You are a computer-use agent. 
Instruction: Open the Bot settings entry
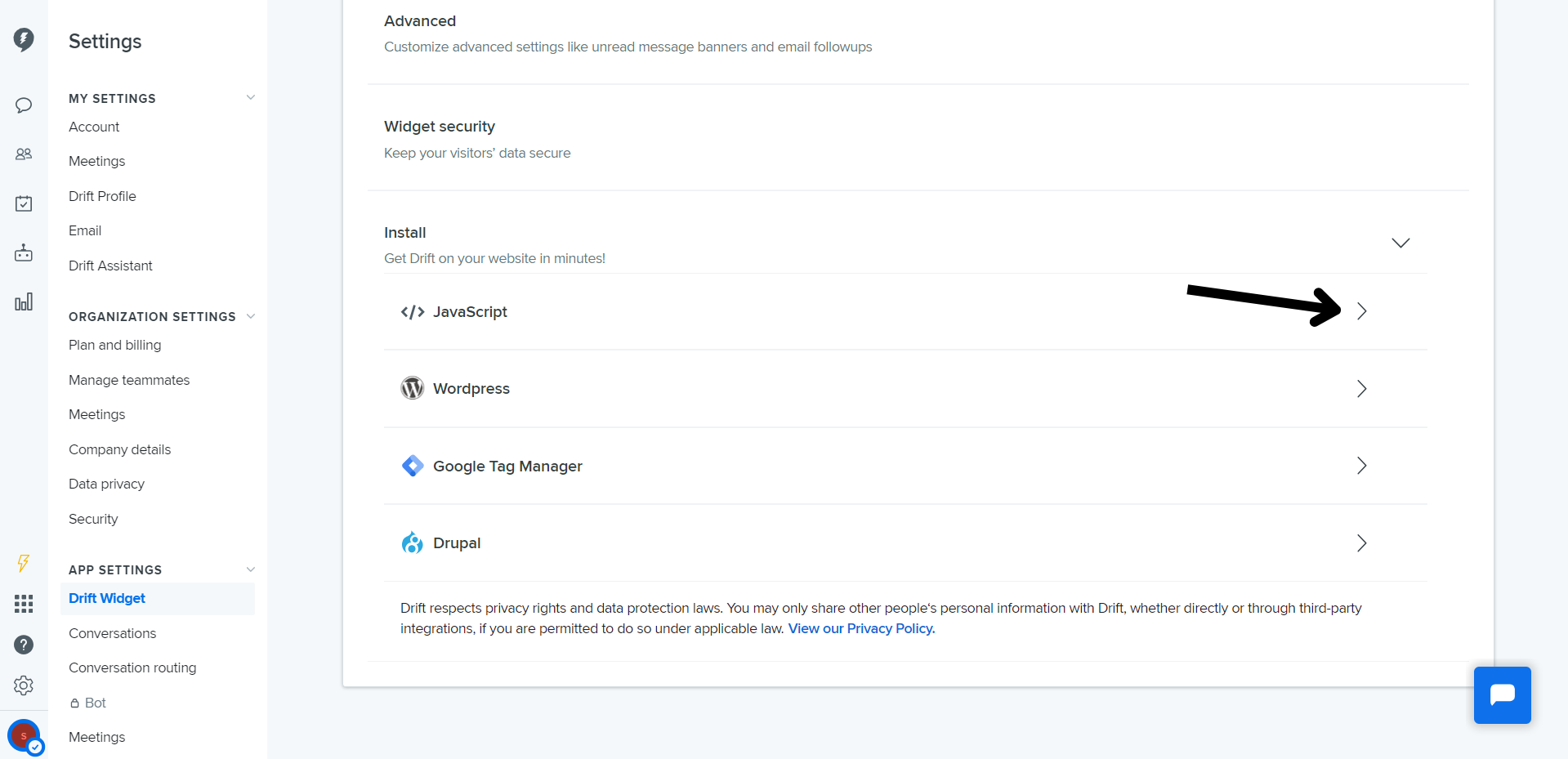96,703
